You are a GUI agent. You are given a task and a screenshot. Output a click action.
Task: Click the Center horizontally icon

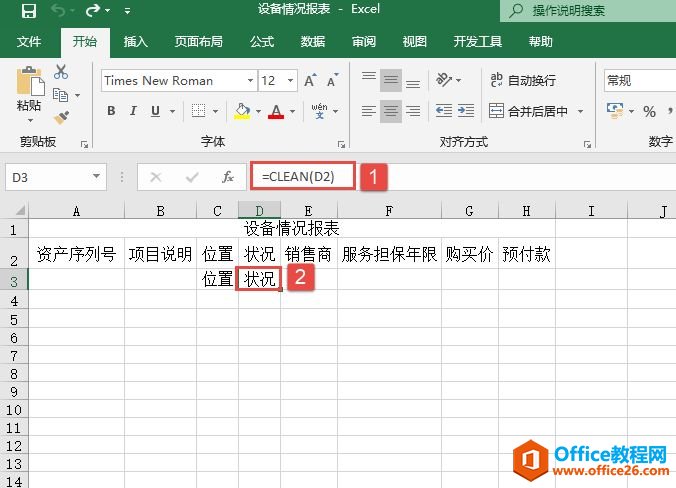[x=391, y=111]
